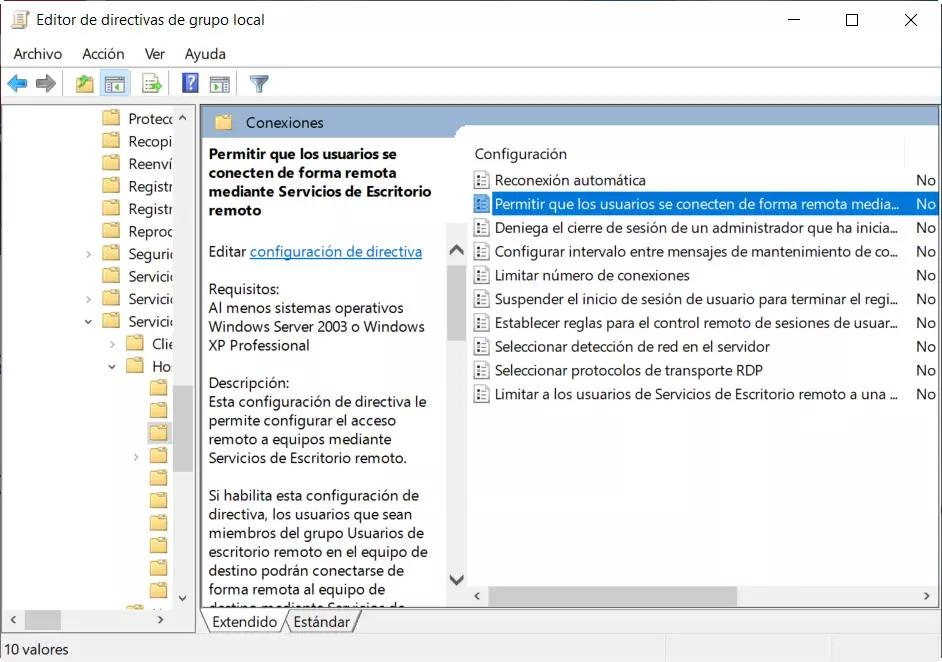Click tree pane horizontal scroll right arrow
This screenshot has width=942, height=662.
160,619
